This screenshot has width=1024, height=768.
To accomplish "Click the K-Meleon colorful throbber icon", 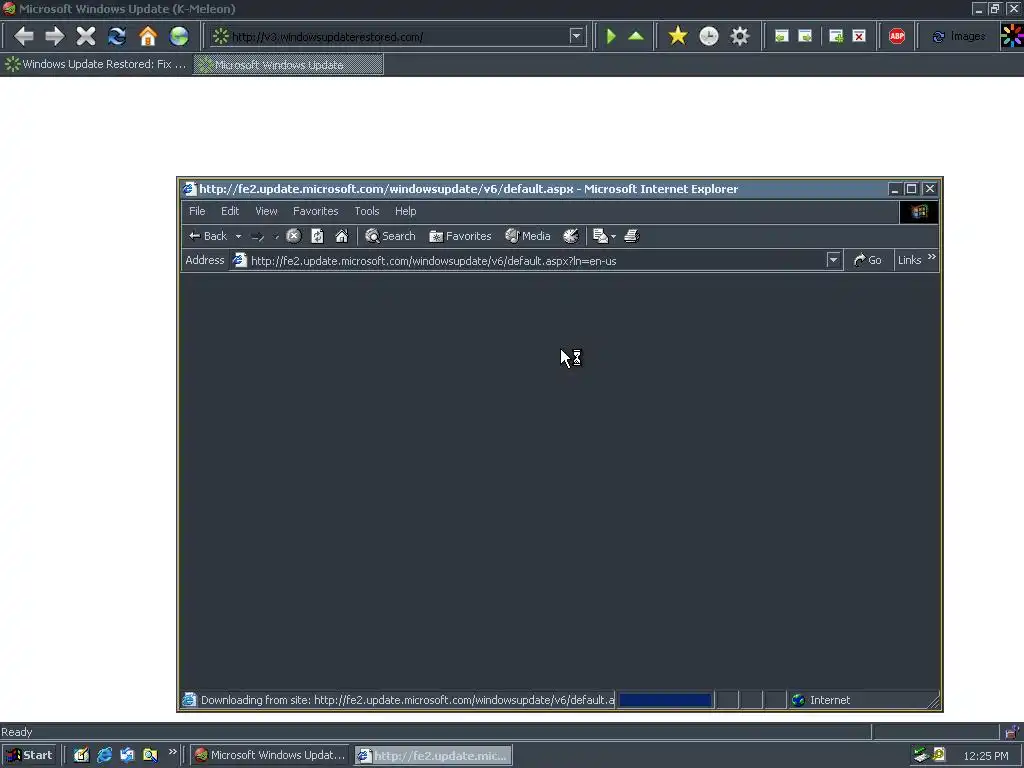I will (1012, 36).
